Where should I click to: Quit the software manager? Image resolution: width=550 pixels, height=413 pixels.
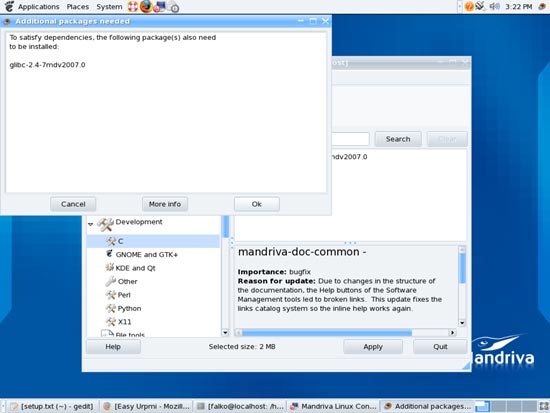click(x=440, y=347)
